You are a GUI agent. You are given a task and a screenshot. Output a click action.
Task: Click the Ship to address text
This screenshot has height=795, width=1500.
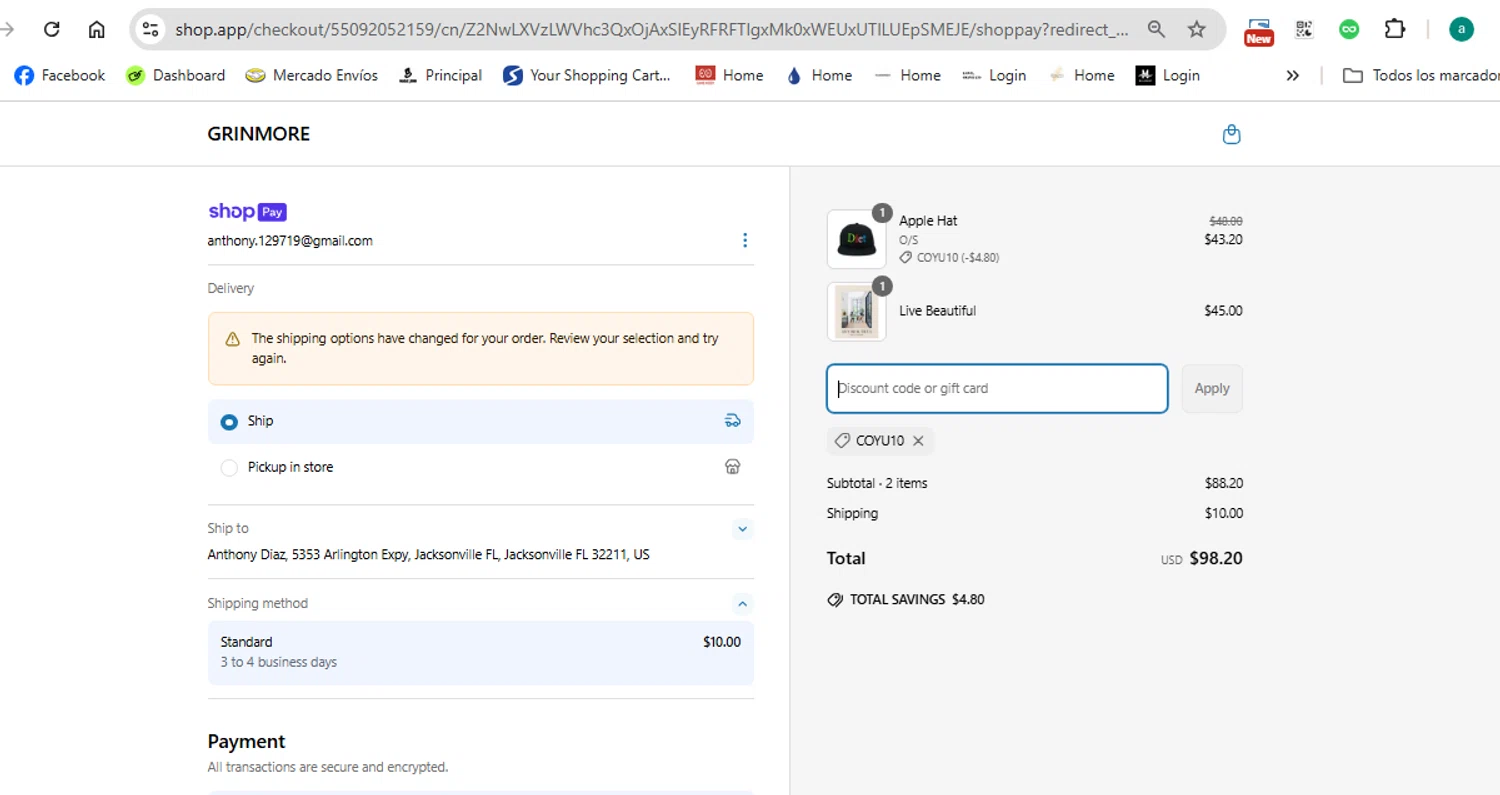[x=428, y=554]
